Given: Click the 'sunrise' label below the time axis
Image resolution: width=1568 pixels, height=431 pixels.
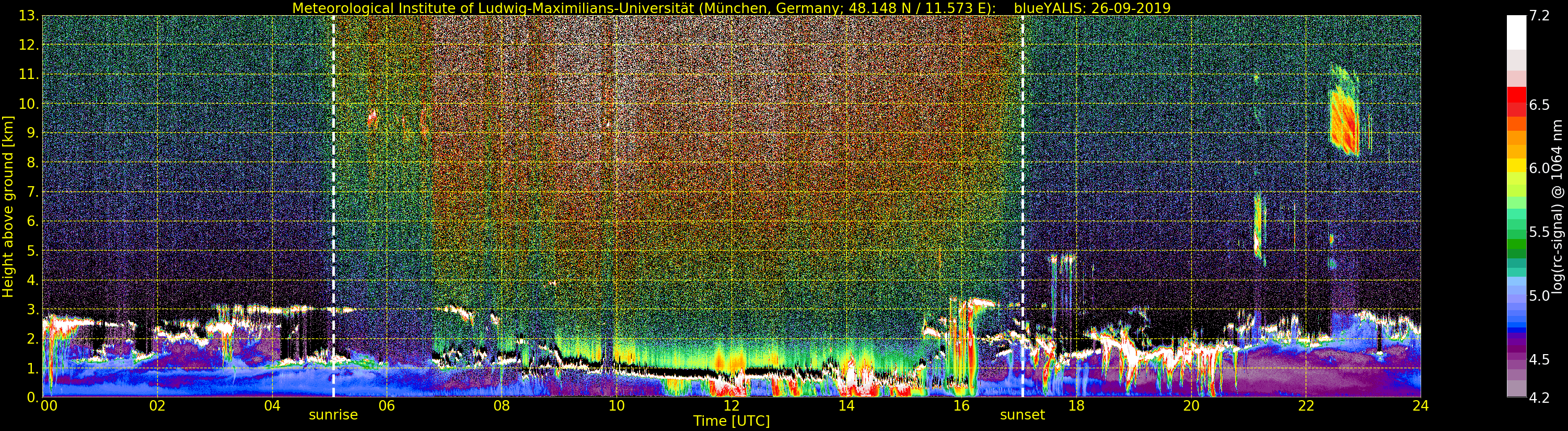Looking at the screenshot, I should tap(333, 415).
